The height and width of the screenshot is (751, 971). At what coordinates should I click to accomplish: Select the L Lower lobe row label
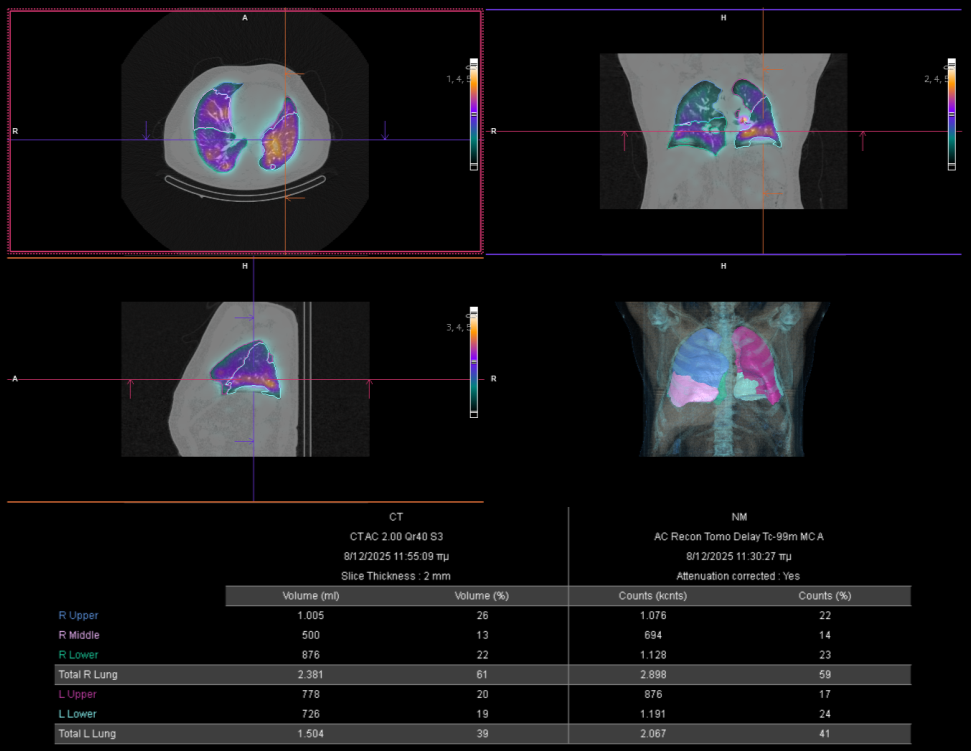click(78, 714)
